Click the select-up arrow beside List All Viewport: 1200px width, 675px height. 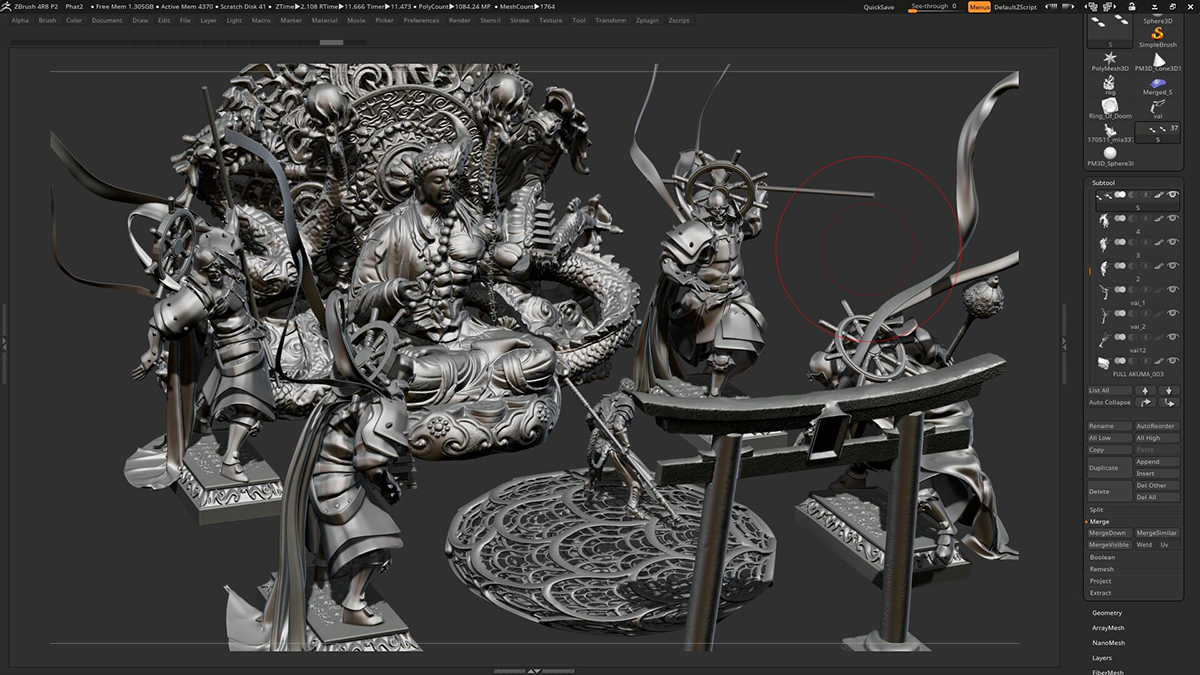1145,390
